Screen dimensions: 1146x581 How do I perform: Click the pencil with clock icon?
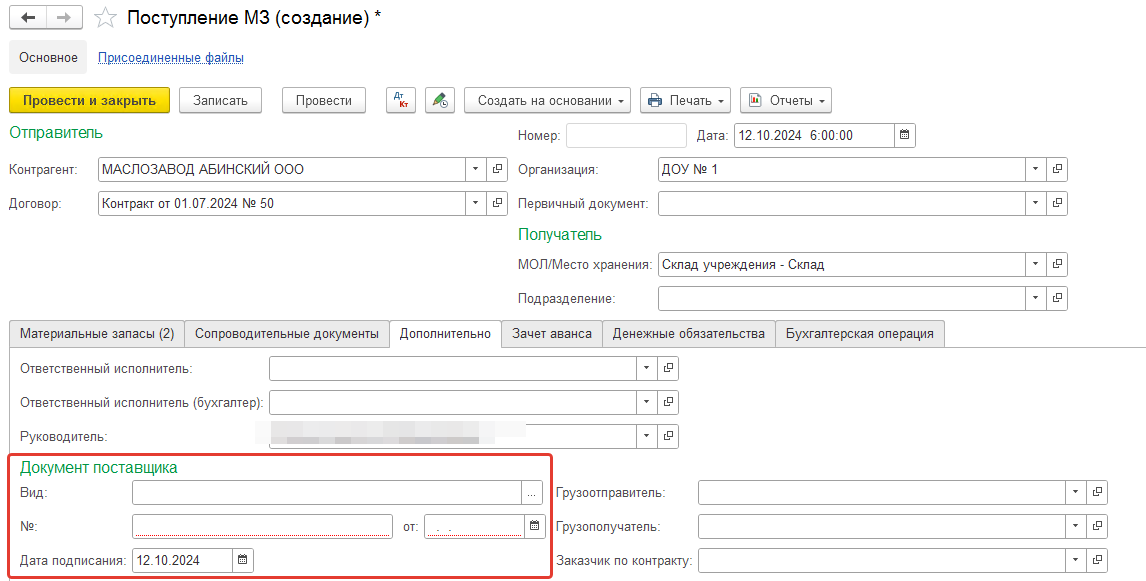click(x=439, y=100)
